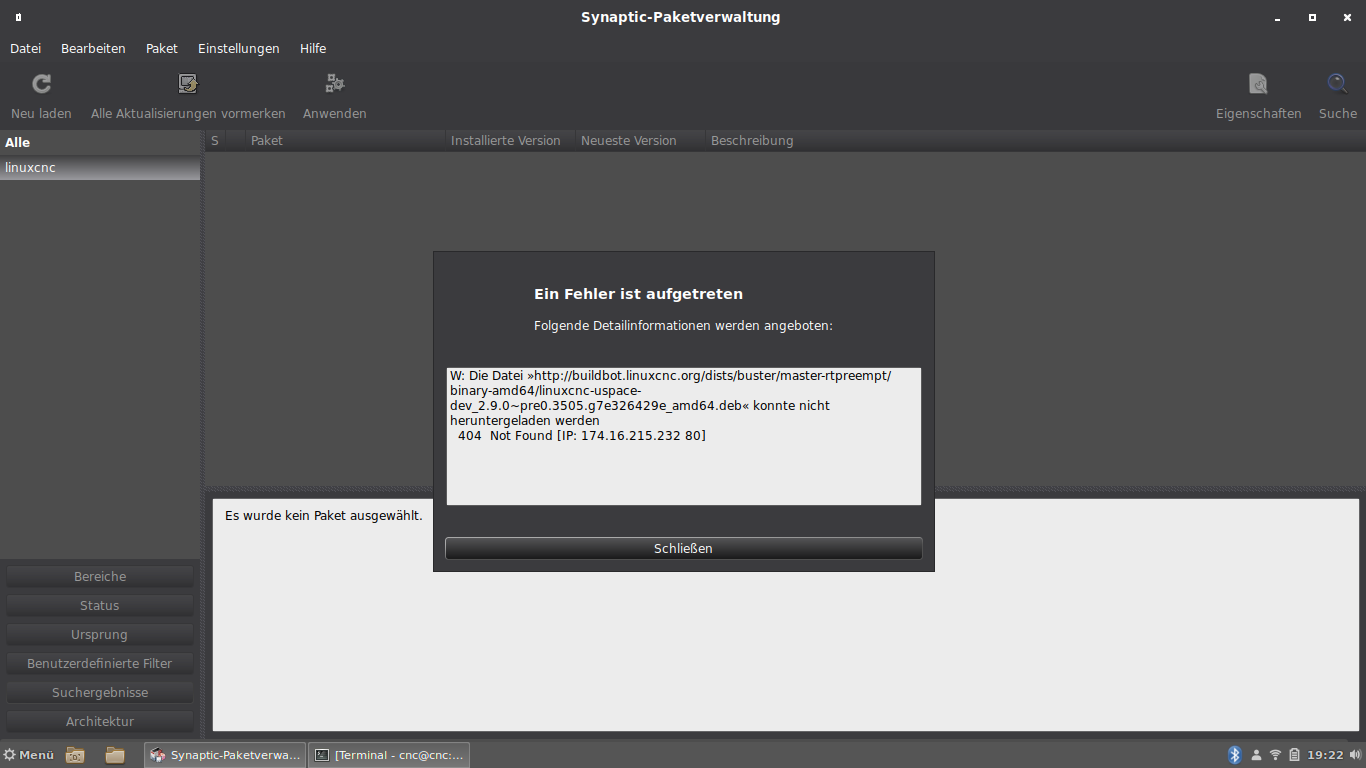The height and width of the screenshot is (768, 1366).
Task: Switch to Synaptic-Paketverwaltung taskbar entry
Action: tap(225, 755)
